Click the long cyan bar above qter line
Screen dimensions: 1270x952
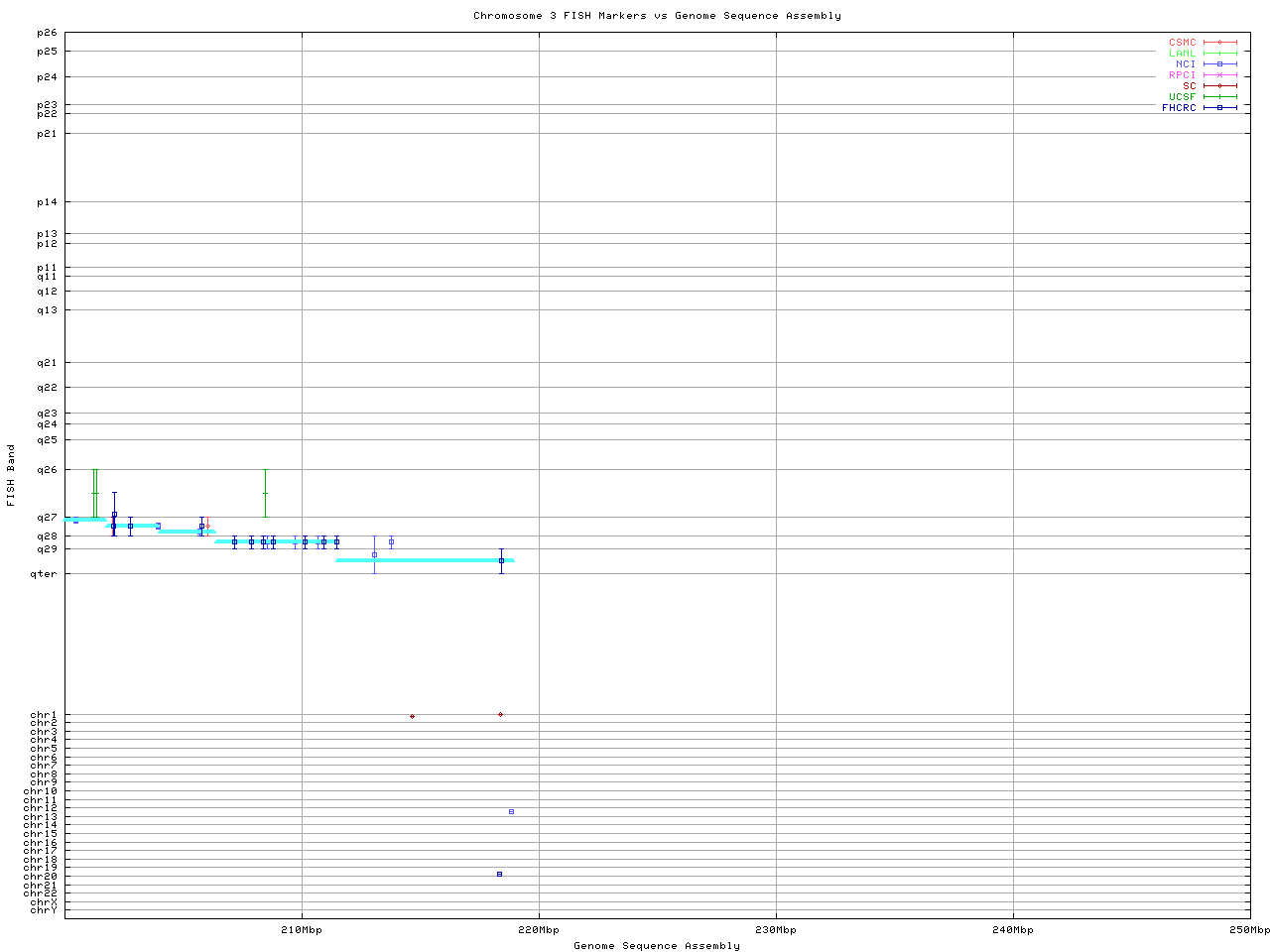point(425,560)
